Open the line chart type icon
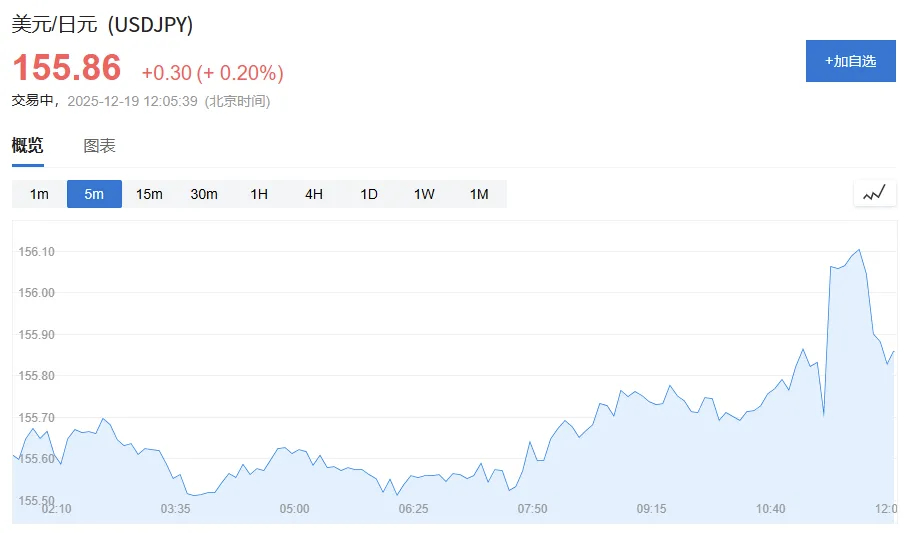The image size is (911, 533). coord(874,194)
